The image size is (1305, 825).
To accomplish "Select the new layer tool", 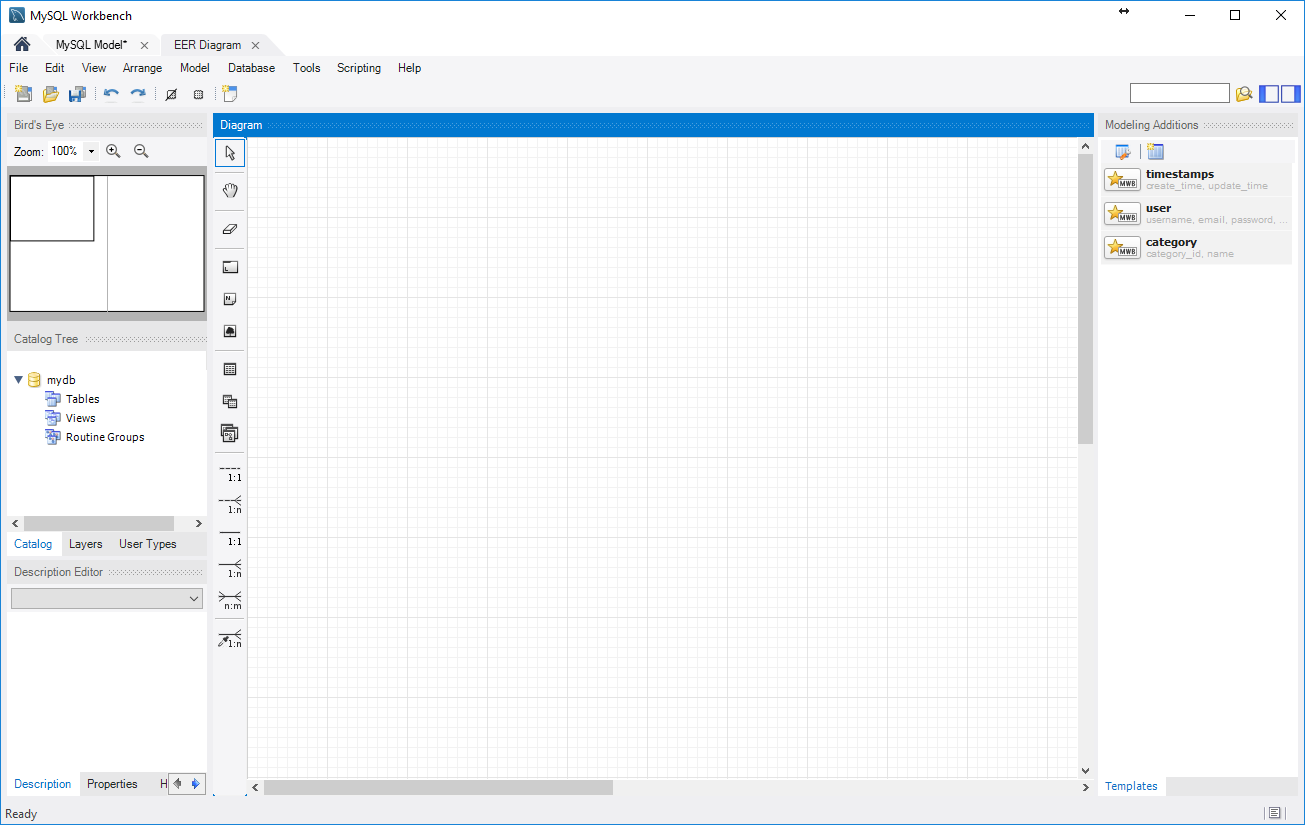I will pos(230,267).
